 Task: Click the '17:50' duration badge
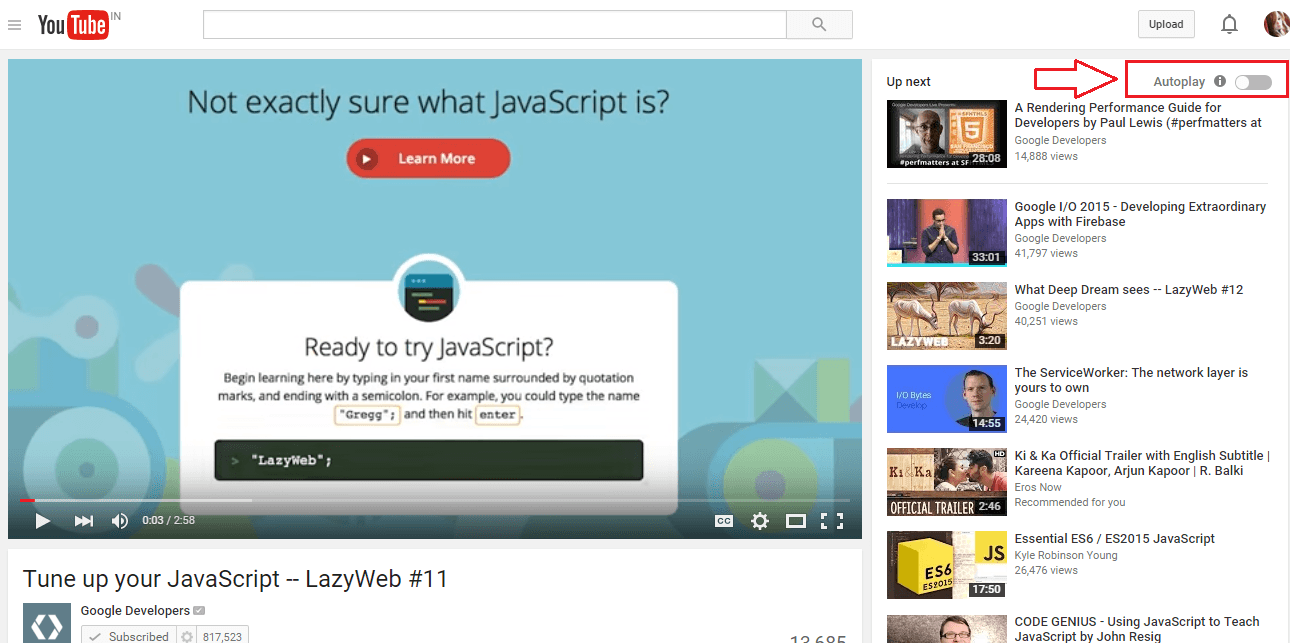tap(986, 589)
